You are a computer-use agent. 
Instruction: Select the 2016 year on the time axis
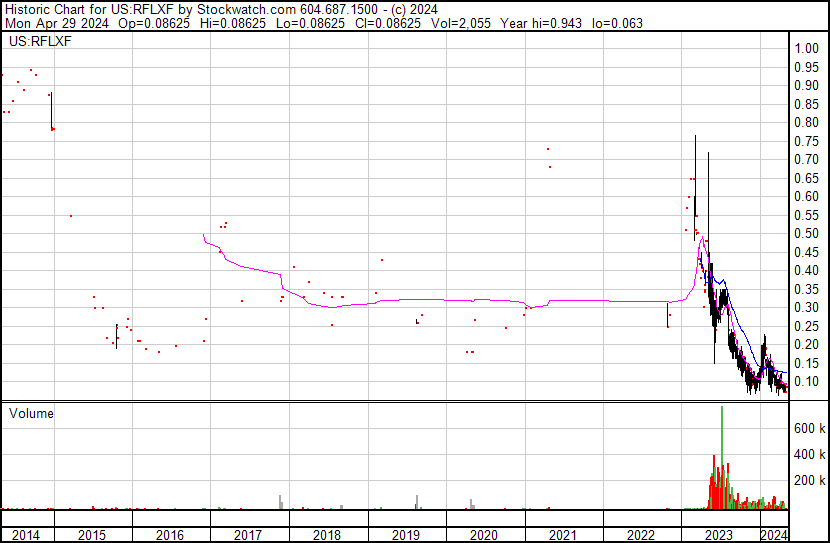pos(170,535)
